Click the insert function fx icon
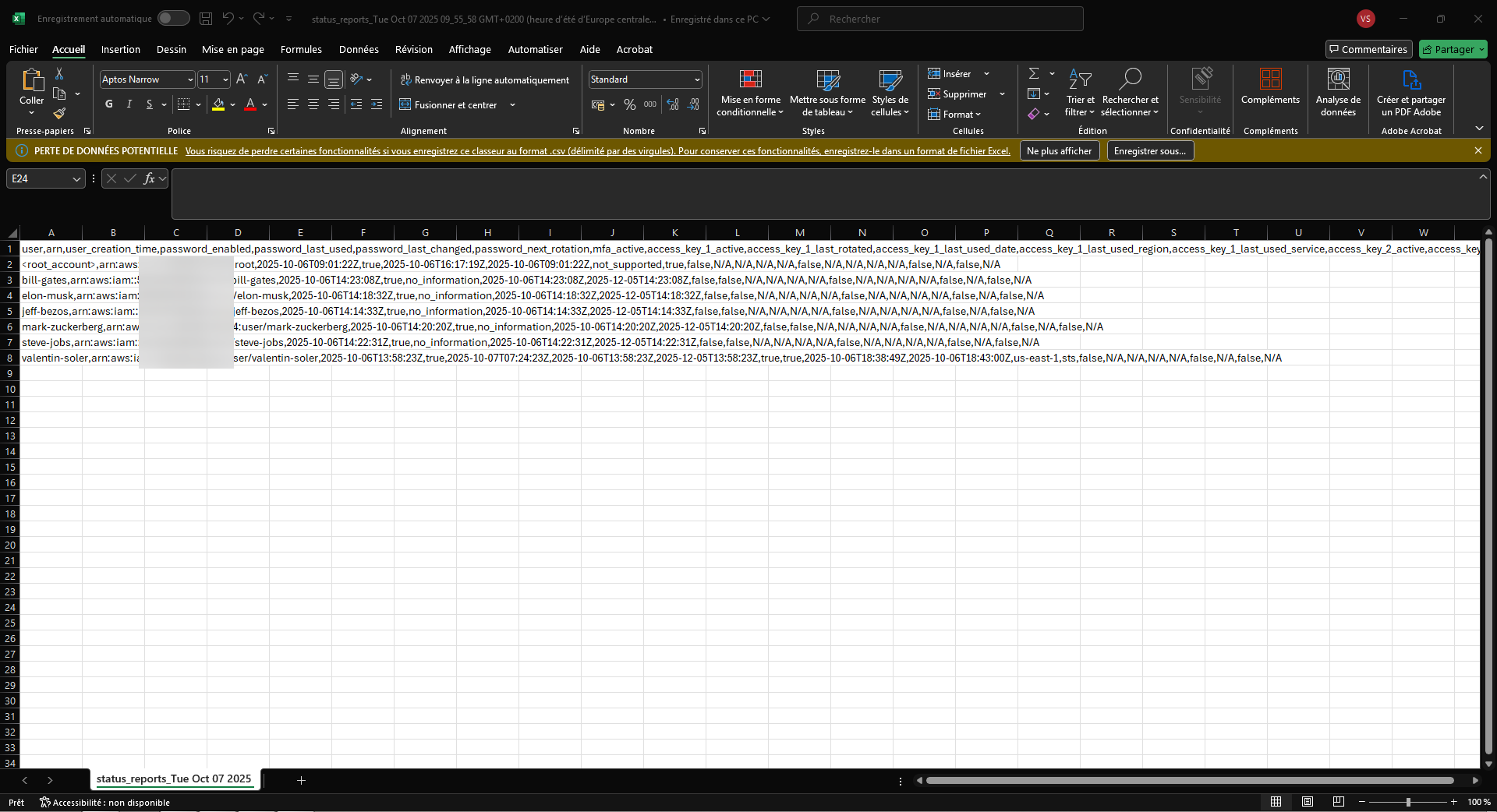Image resolution: width=1497 pixels, height=812 pixels. pos(149,179)
